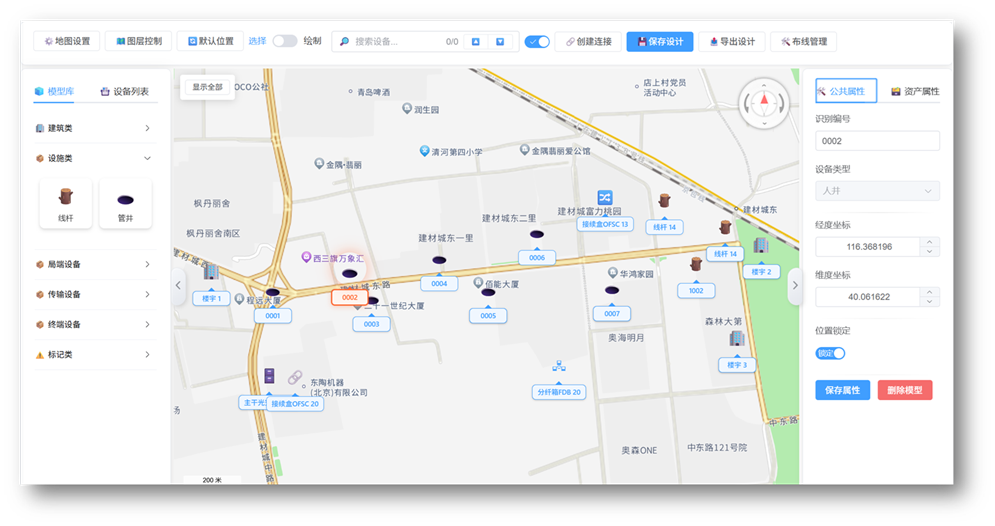Expand 局端设备 category
Viewport: 995px width, 526px height.
(x=94, y=264)
